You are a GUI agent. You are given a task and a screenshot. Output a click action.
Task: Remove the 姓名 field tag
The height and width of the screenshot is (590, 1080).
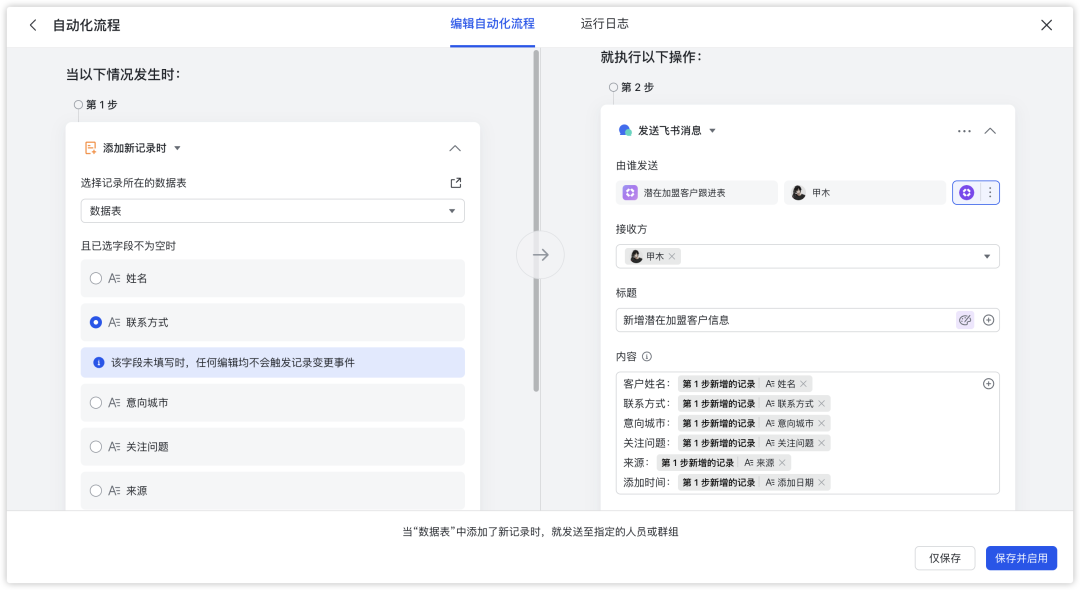[803, 384]
